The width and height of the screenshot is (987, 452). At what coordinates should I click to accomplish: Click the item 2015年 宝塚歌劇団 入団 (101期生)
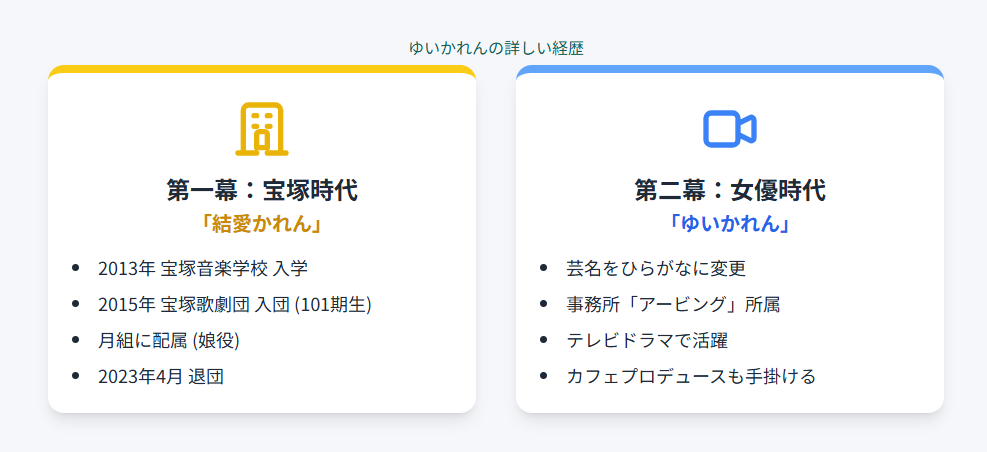coord(235,304)
